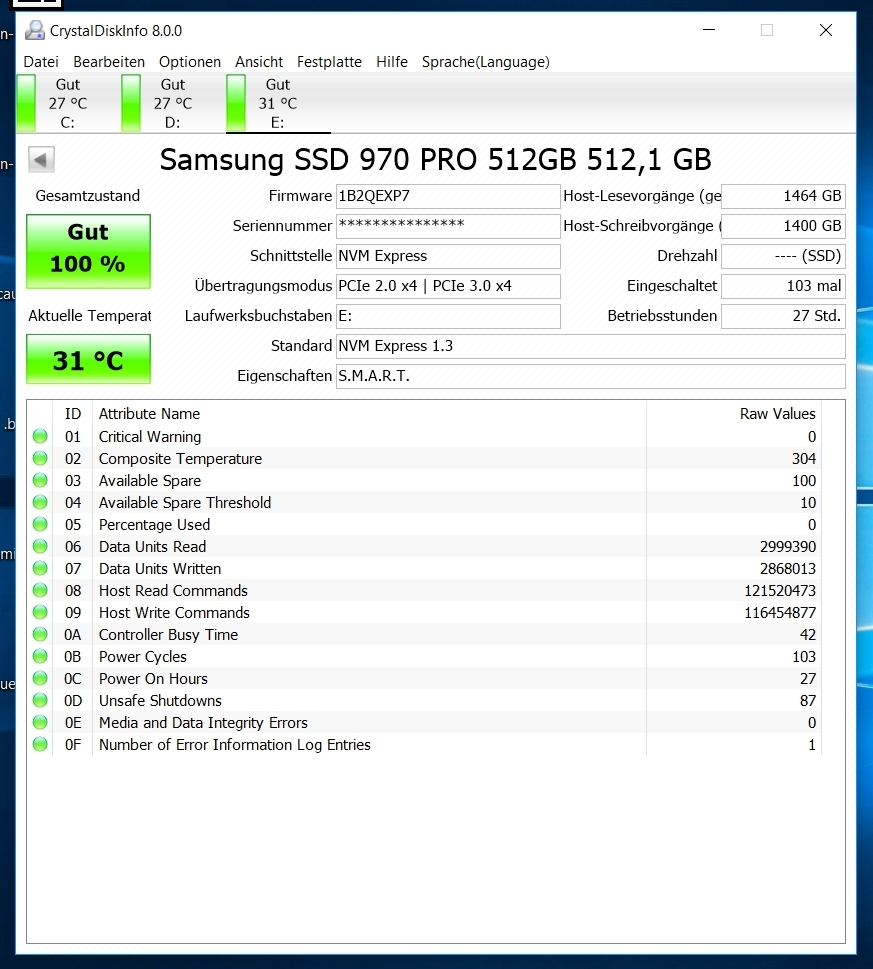The height and width of the screenshot is (969, 873).
Task: Open the Bearbeiten menu
Action: coord(109,62)
